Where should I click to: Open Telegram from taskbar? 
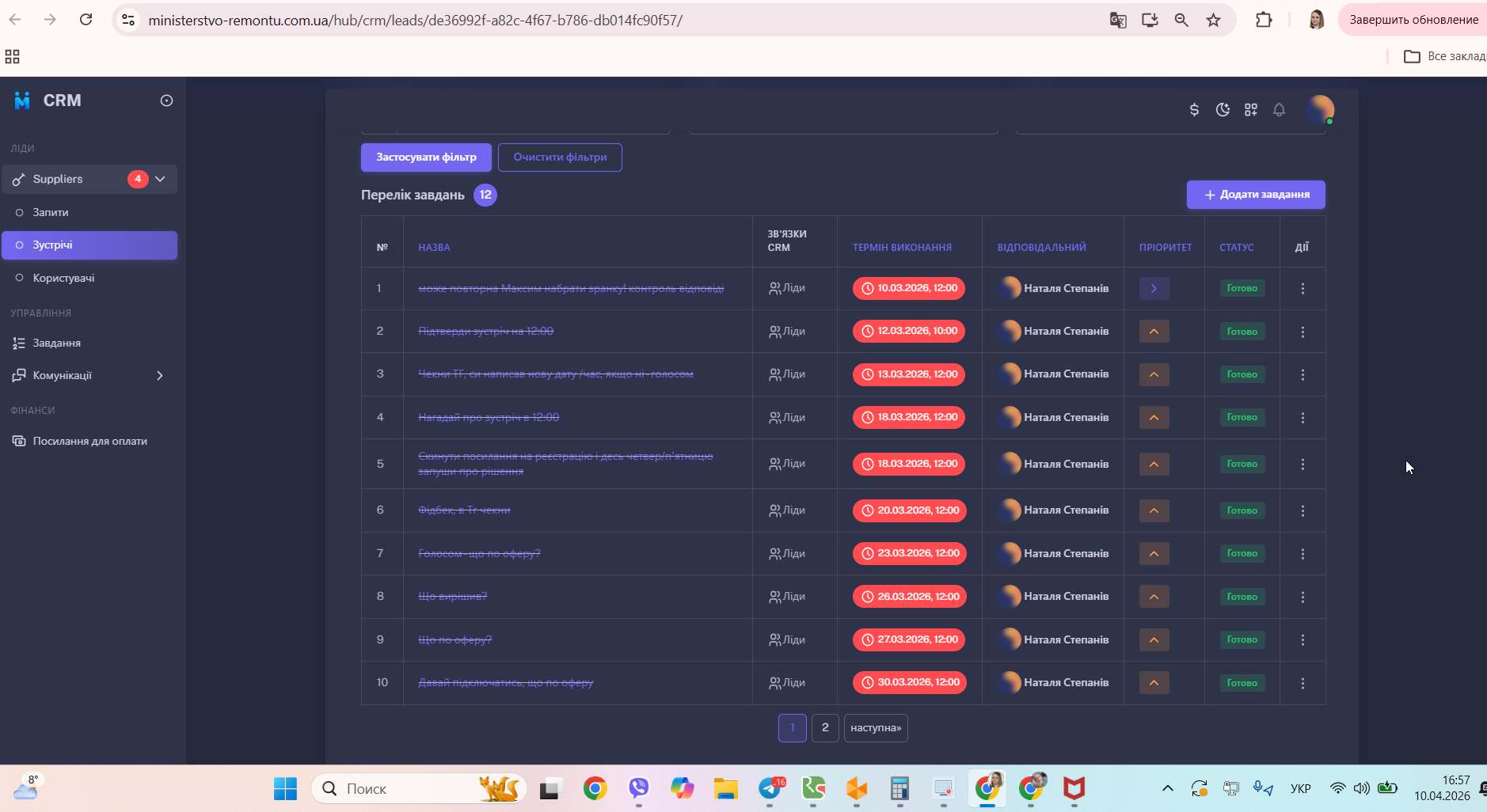coord(770,789)
